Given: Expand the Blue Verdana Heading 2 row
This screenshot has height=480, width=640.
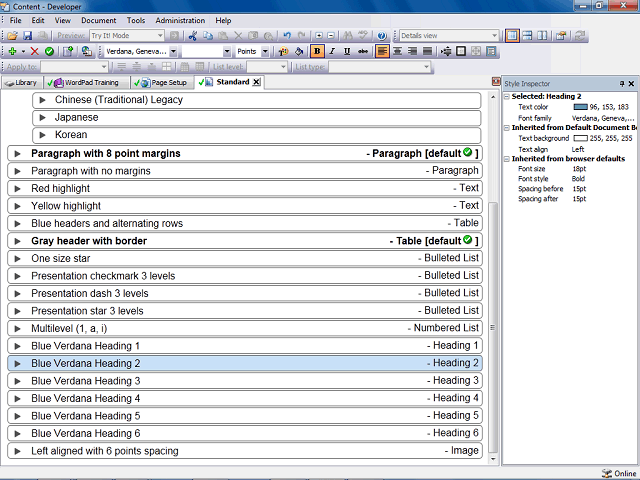Looking at the screenshot, I should [18, 364].
